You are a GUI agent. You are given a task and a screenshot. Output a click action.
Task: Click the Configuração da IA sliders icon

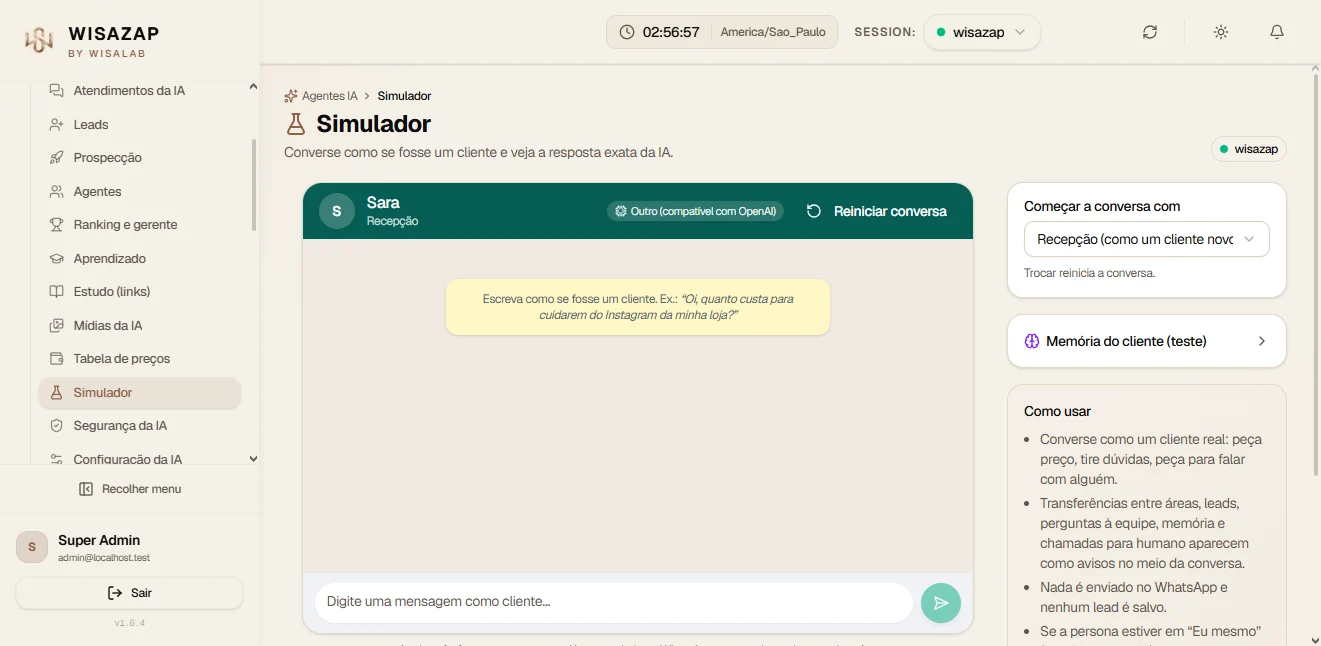(x=57, y=460)
